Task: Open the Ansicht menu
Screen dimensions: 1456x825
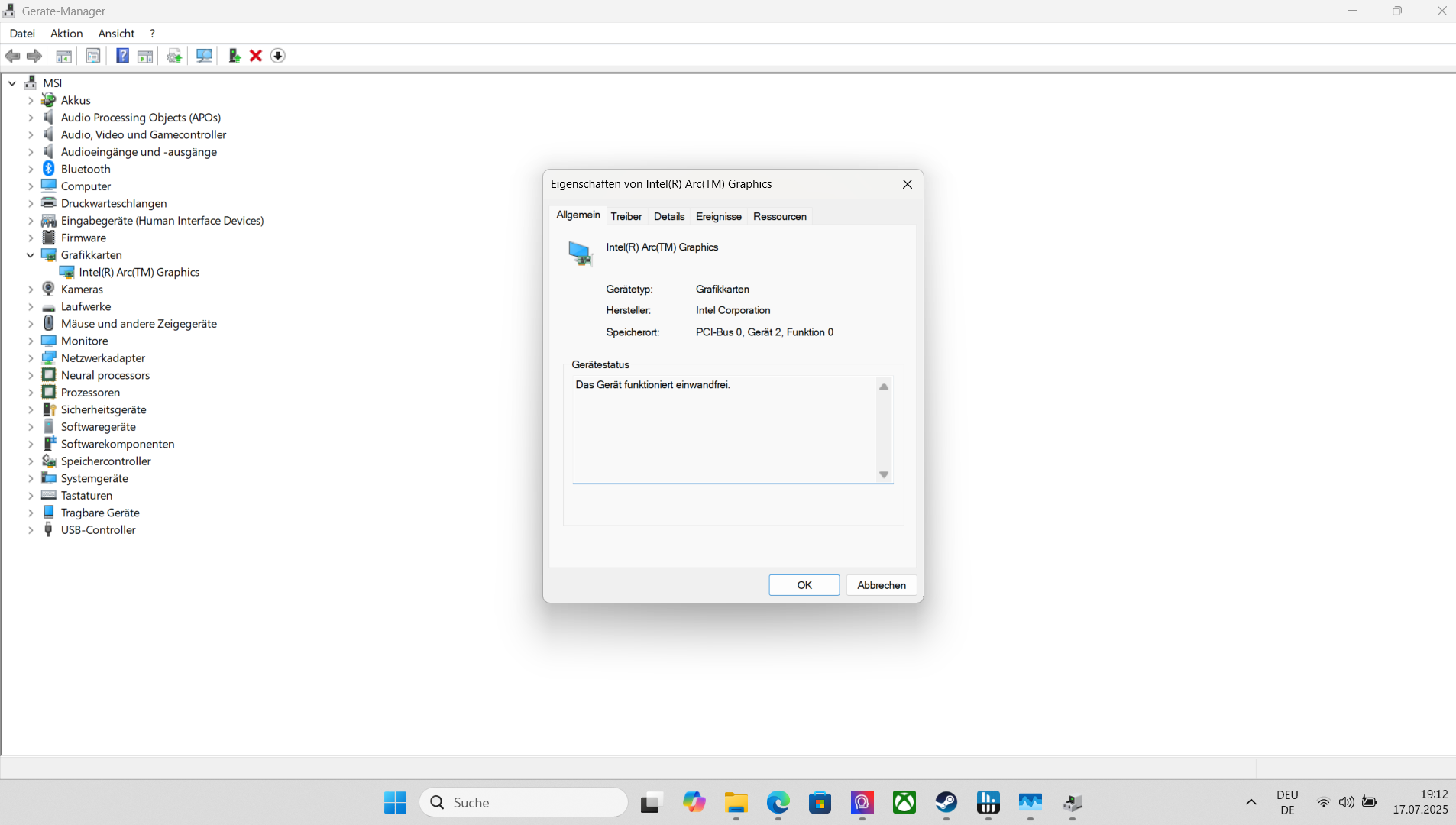Action: 116,34
